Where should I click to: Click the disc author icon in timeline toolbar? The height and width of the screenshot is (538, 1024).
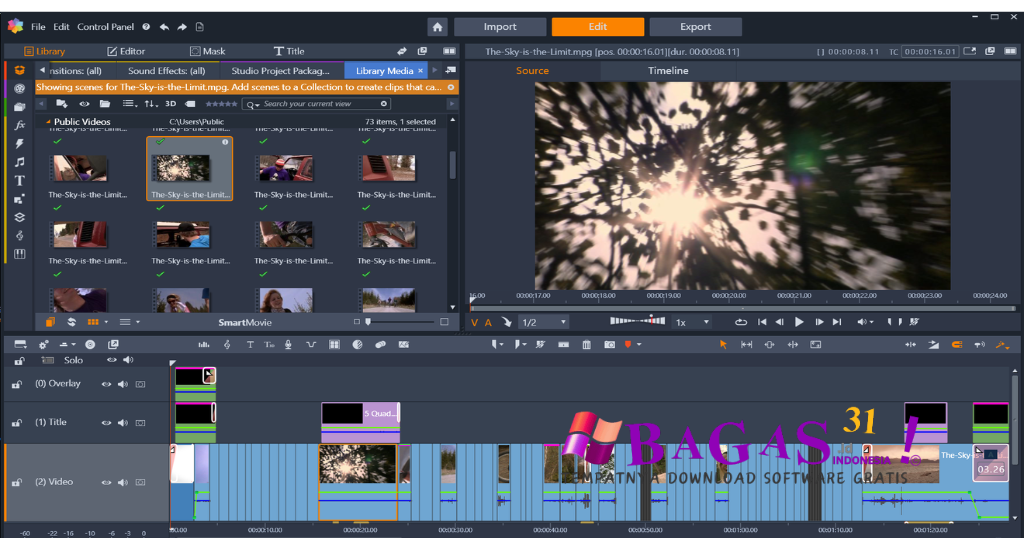pyautogui.click(x=90, y=345)
